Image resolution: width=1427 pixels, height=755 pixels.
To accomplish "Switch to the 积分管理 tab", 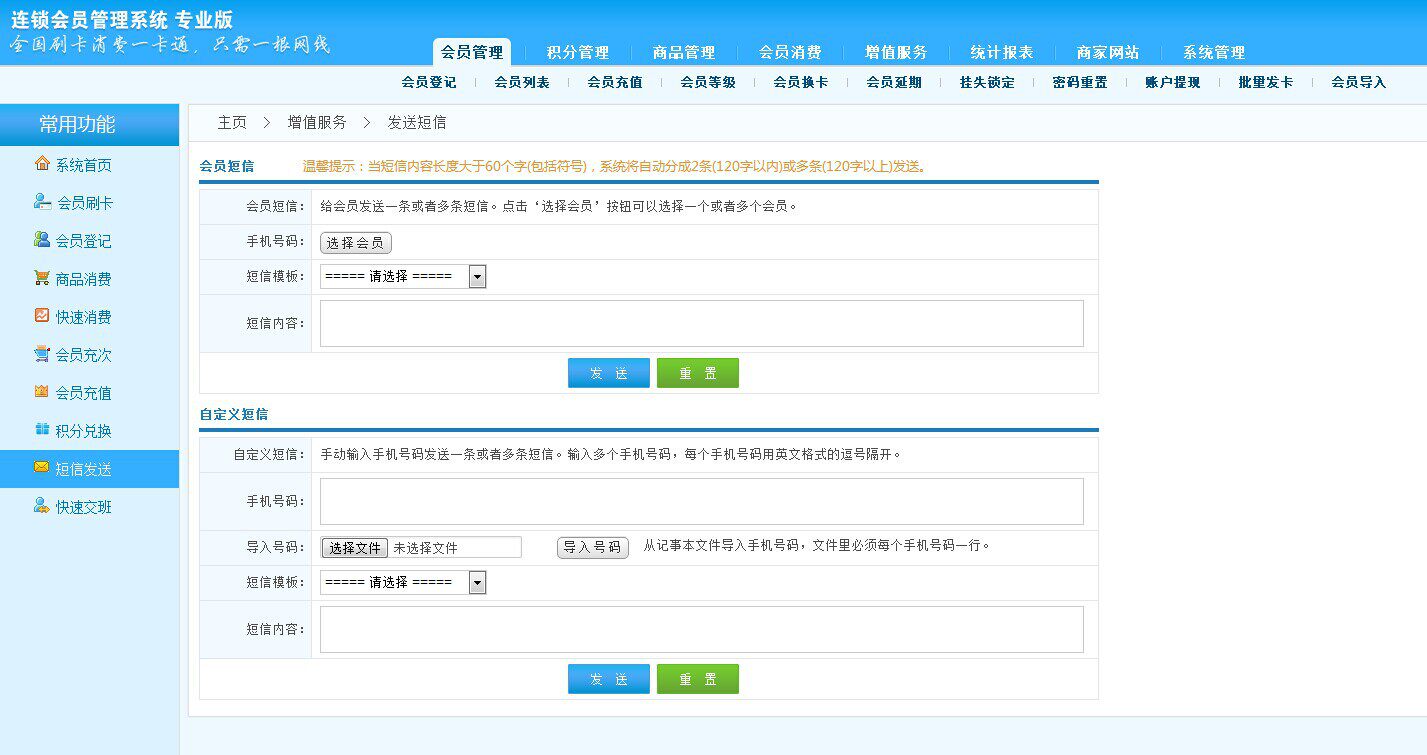I will pyautogui.click(x=577, y=53).
